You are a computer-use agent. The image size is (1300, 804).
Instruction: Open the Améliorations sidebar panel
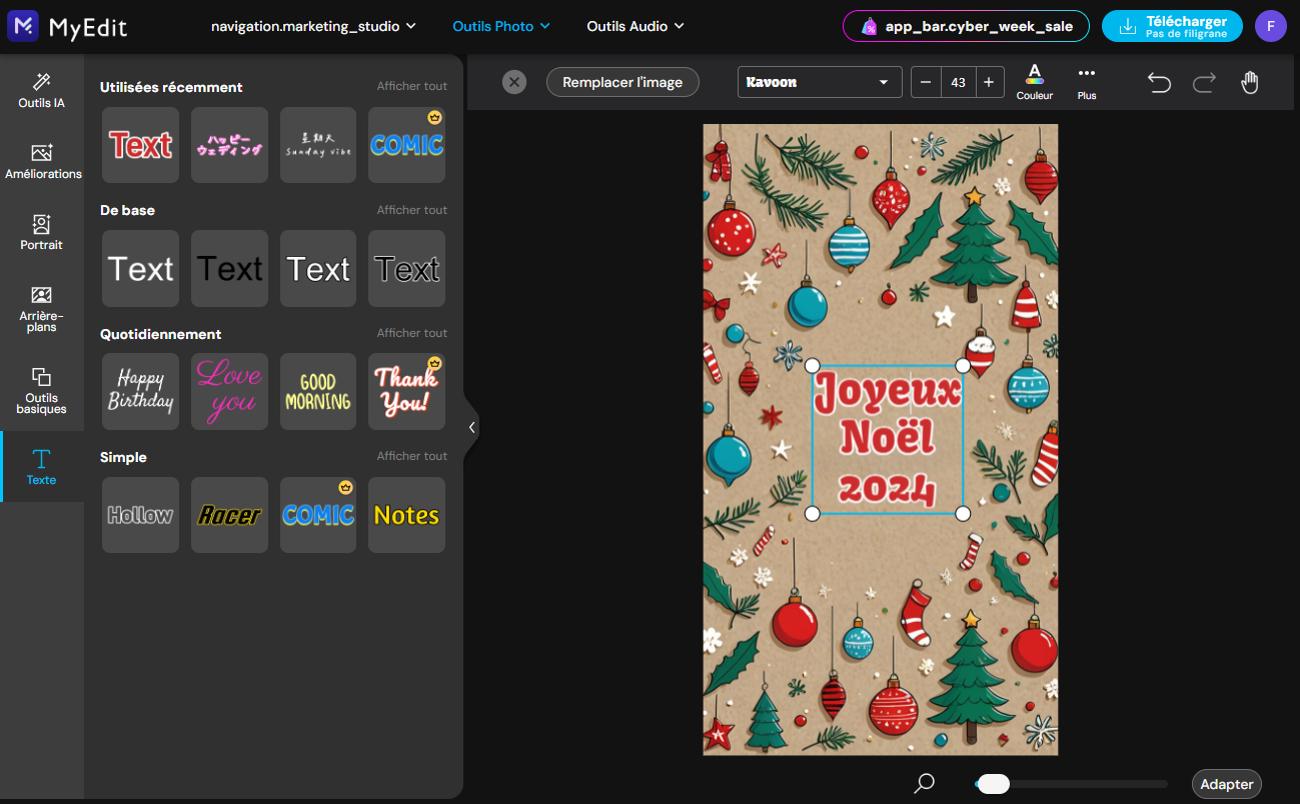tap(42, 161)
